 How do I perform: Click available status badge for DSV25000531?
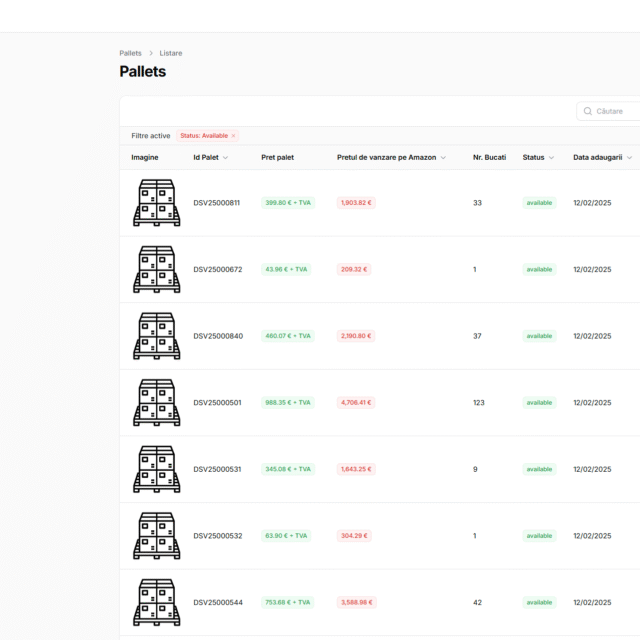pyautogui.click(x=539, y=469)
